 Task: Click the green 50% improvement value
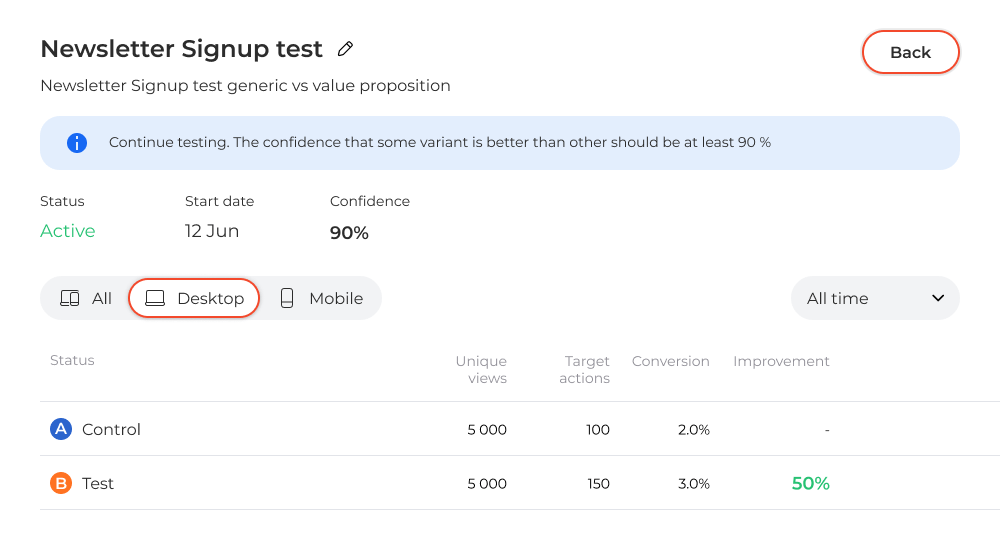(x=811, y=483)
